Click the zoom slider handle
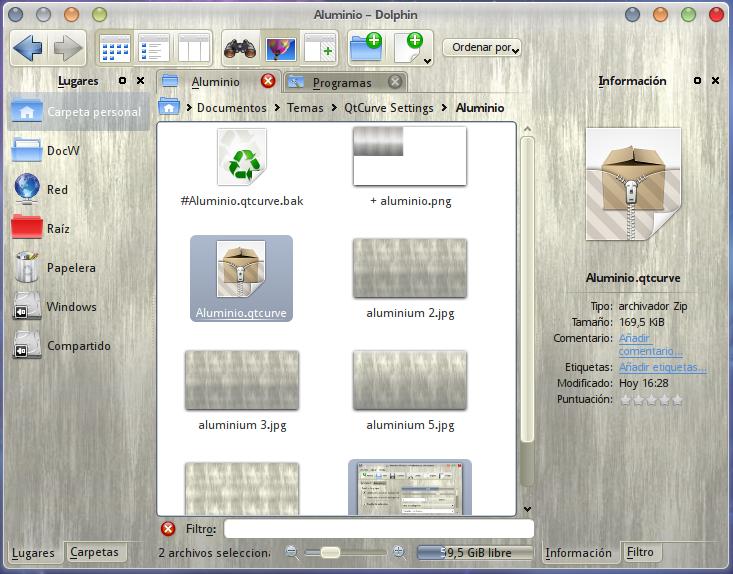This screenshot has width=733, height=574. tap(331, 552)
